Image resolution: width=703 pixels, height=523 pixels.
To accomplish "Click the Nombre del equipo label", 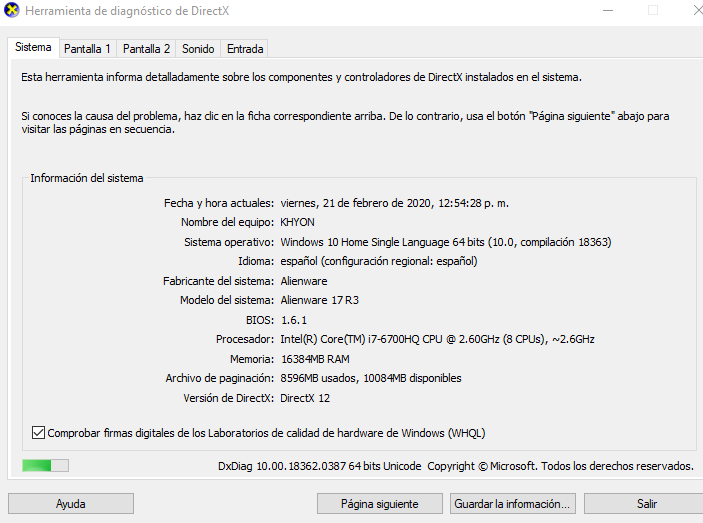I will 227,222.
